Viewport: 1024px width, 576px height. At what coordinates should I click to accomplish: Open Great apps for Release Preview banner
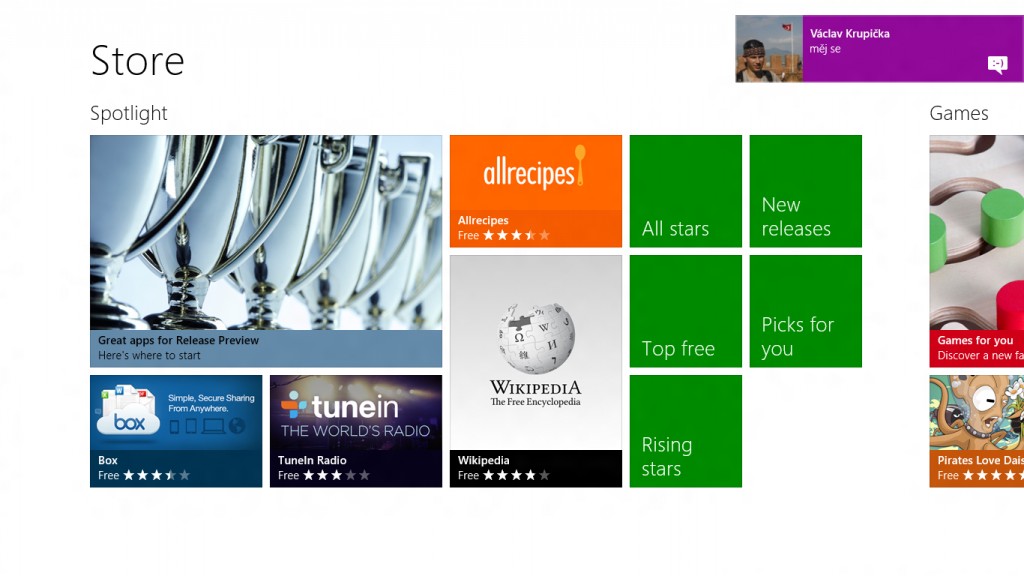(266, 251)
